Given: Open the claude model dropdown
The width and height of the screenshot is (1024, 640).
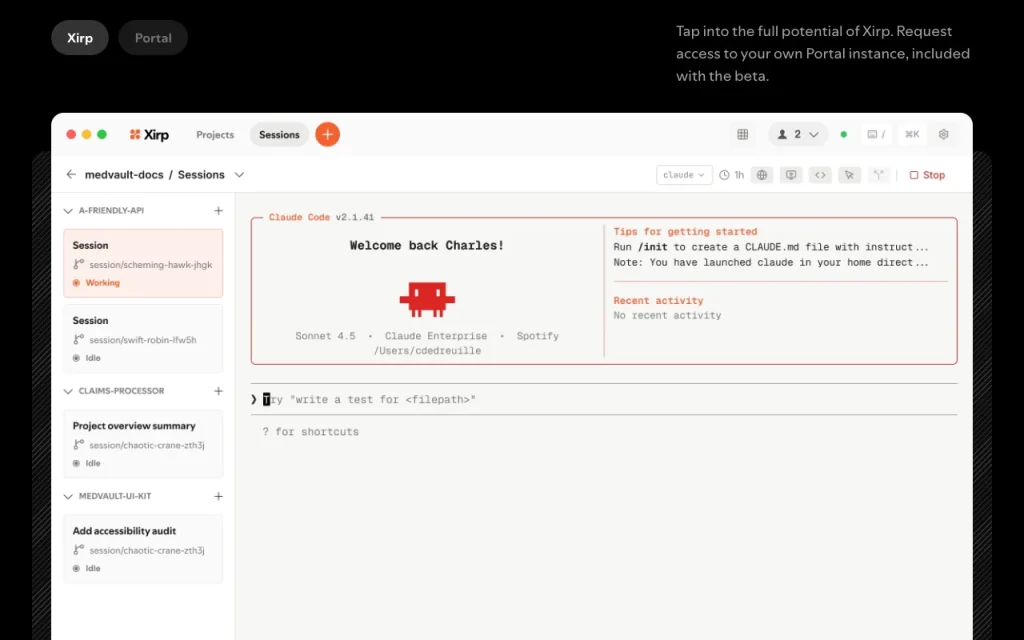Looking at the screenshot, I should click(684, 175).
